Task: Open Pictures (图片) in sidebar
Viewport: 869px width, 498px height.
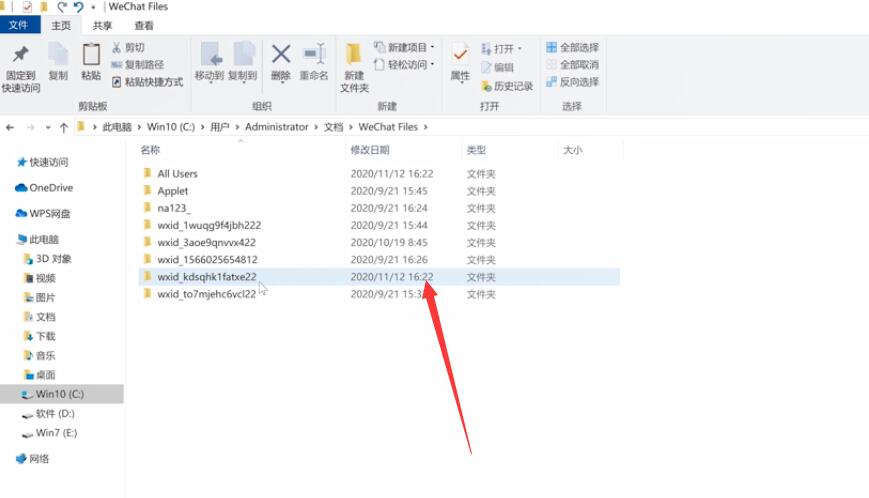Action: pyautogui.click(x=39, y=297)
